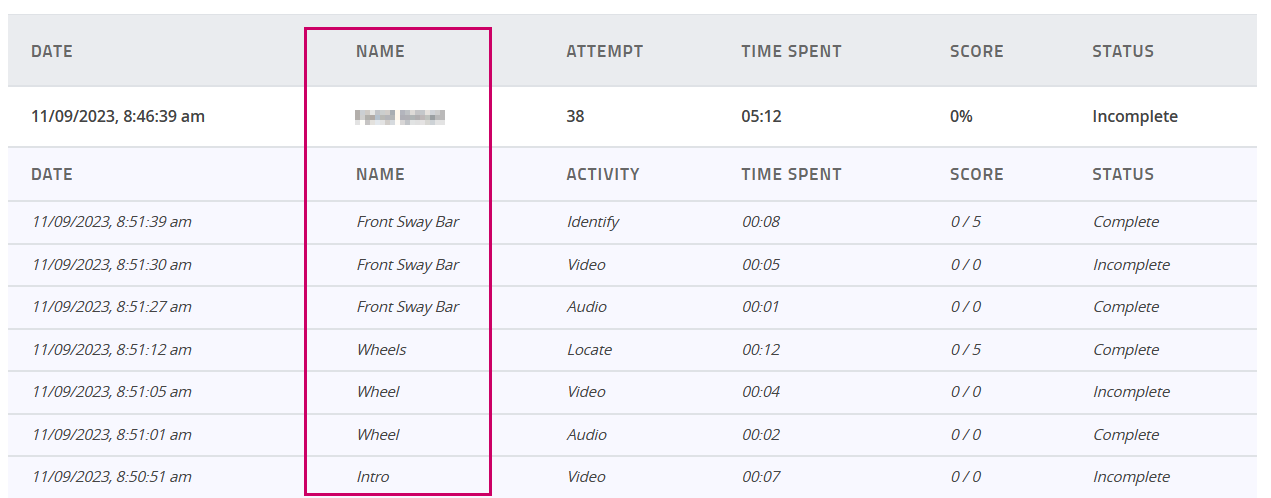Click the ACTIVITY column header
Screen dimensions: 1271x498
click(x=602, y=174)
